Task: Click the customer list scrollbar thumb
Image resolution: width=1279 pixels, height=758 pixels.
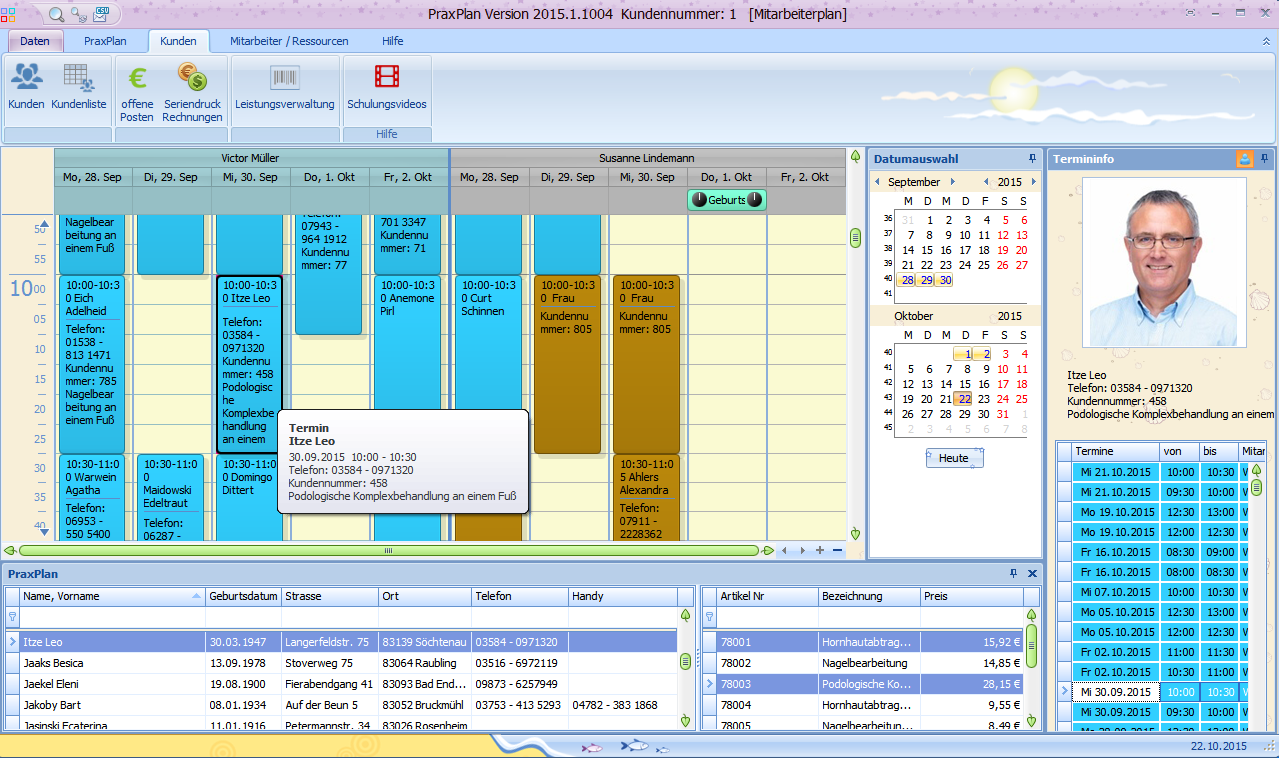Action: coord(685,661)
